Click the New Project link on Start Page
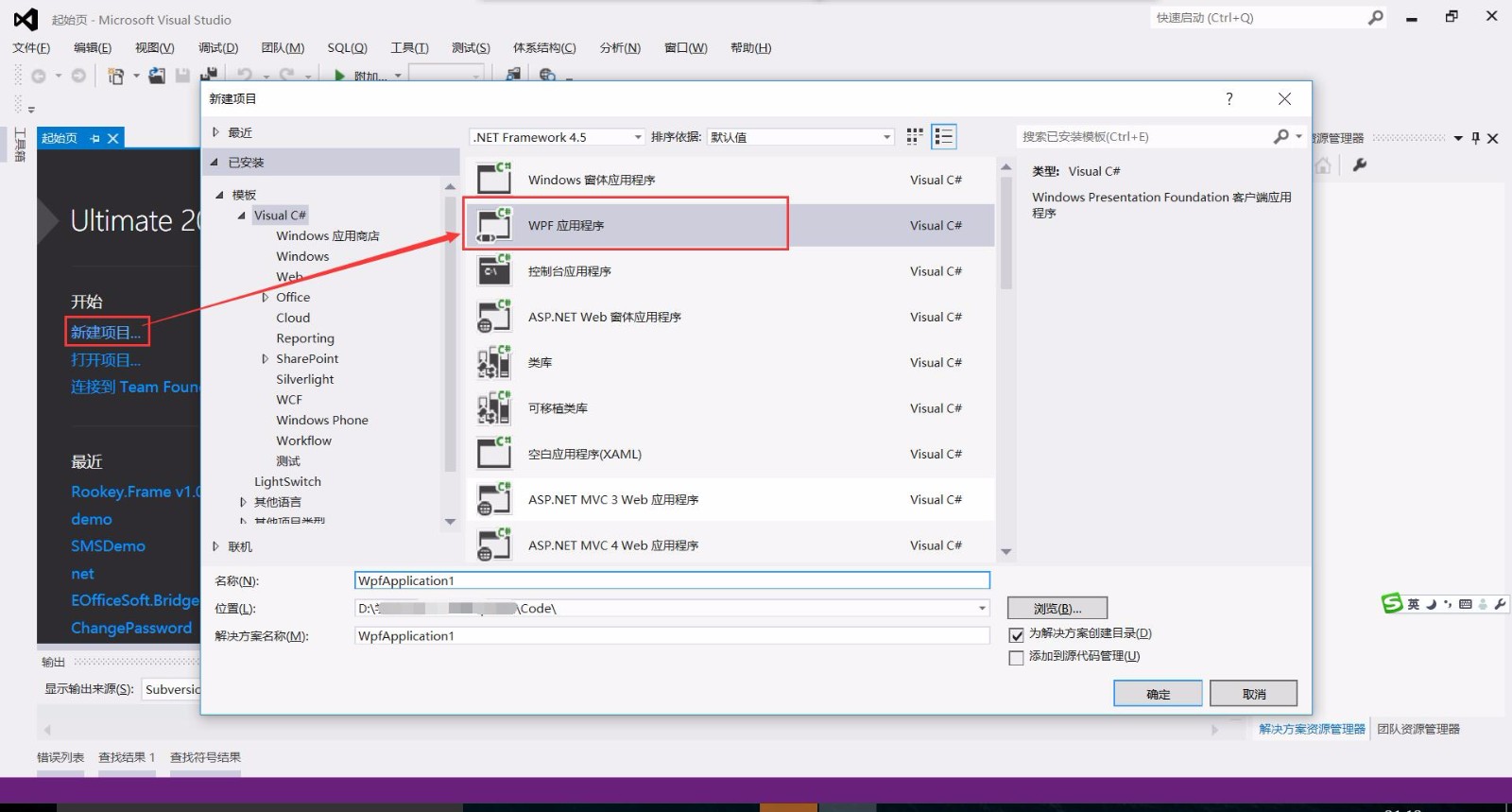This screenshot has width=1512, height=812. (106, 333)
